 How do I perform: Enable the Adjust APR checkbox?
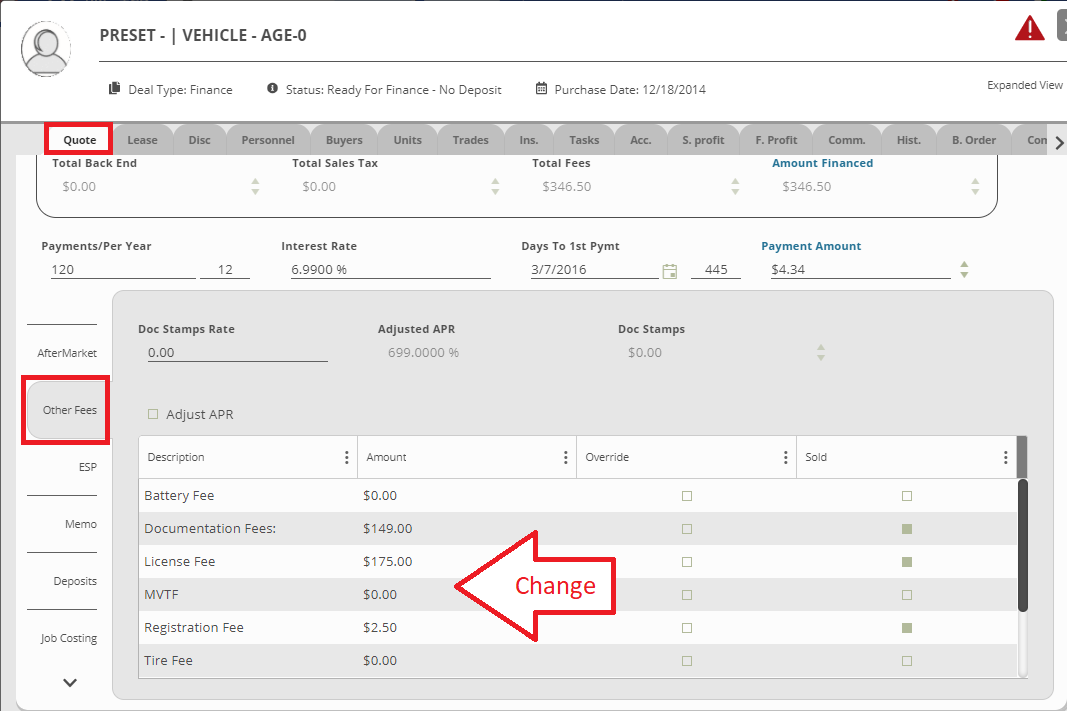click(153, 414)
